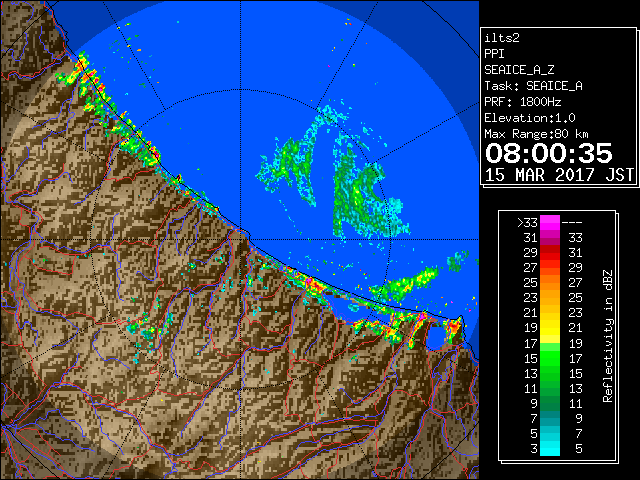Pick the orange 25–27 dBZ swatch

[x=550, y=282]
